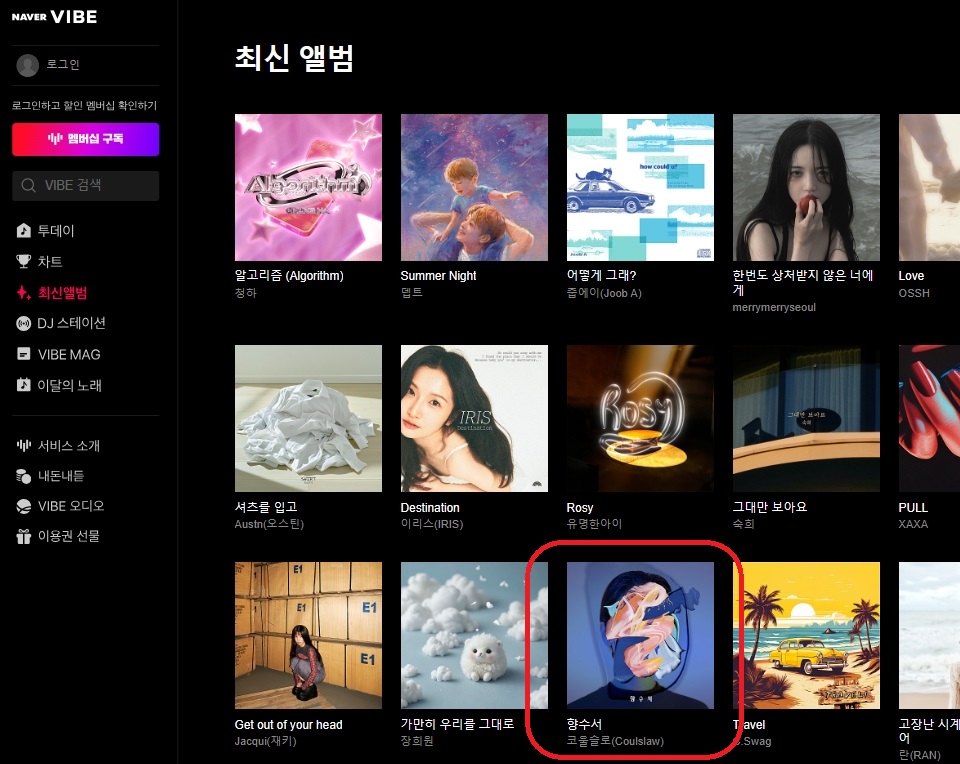The height and width of the screenshot is (764, 960).
Task: Click the profile avatar icon
Action: click(x=28, y=65)
